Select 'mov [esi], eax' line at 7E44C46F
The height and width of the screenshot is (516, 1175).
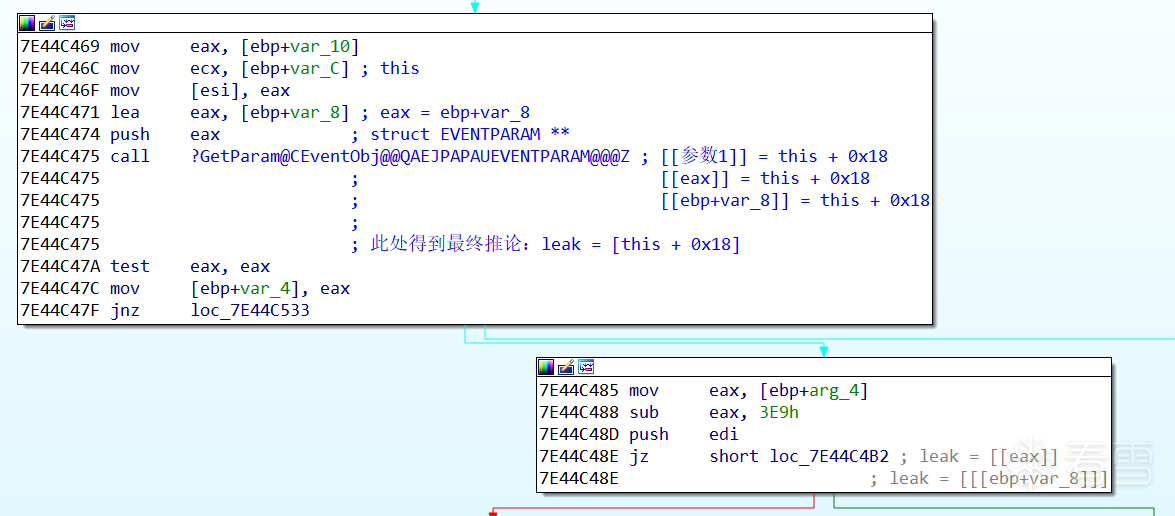pyautogui.click(x=155, y=91)
